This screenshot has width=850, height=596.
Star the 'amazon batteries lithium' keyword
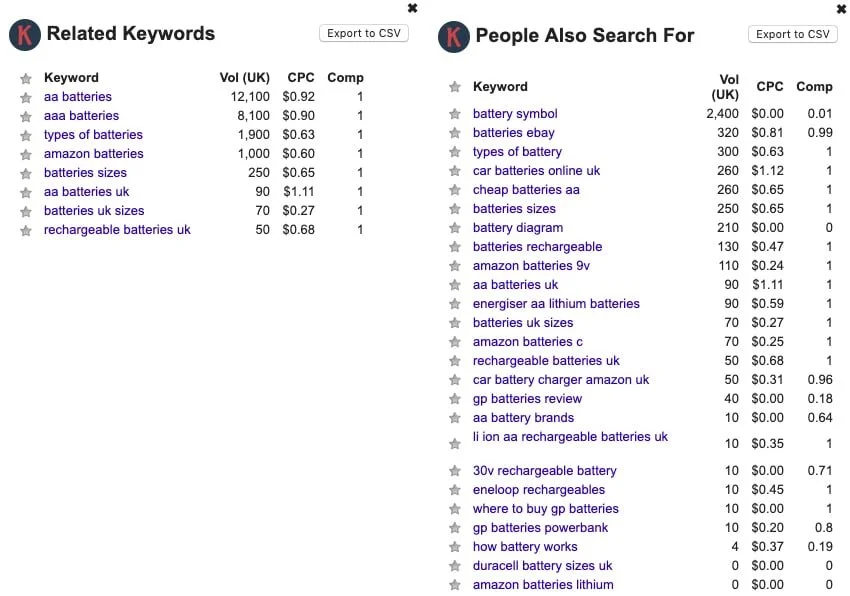[x=455, y=585]
